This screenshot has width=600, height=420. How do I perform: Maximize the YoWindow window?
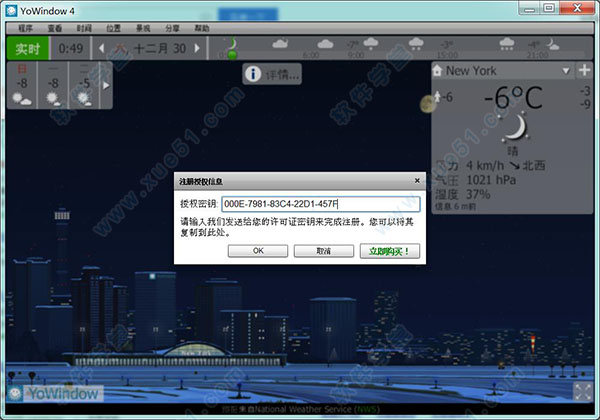pyautogui.click(x=549, y=8)
